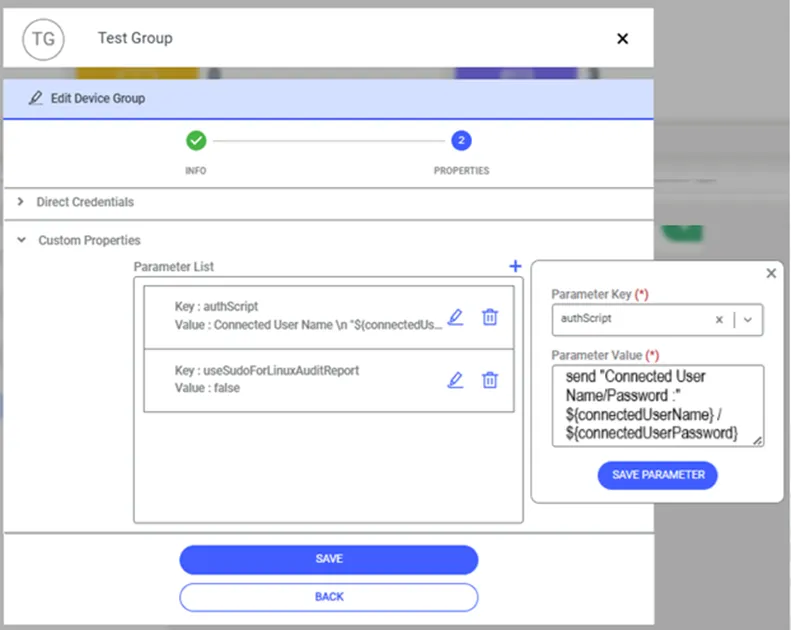Close the parameter editor popup
Viewport: 791px width, 630px height.
coord(771,273)
